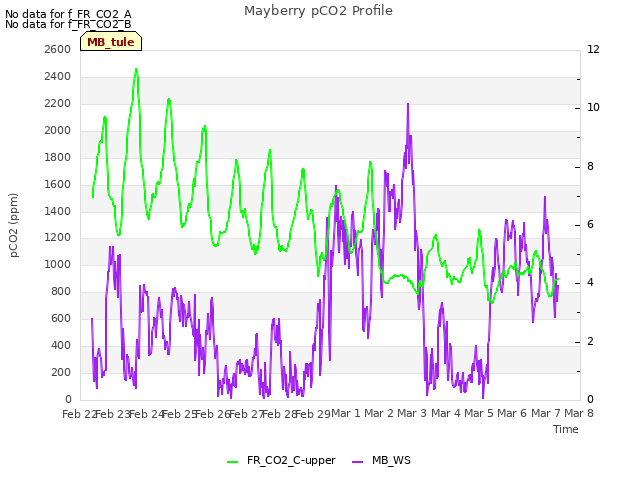
Task: Click the 2600 left-axis tick label
Action: pyautogui.click(x=58, y=49)
